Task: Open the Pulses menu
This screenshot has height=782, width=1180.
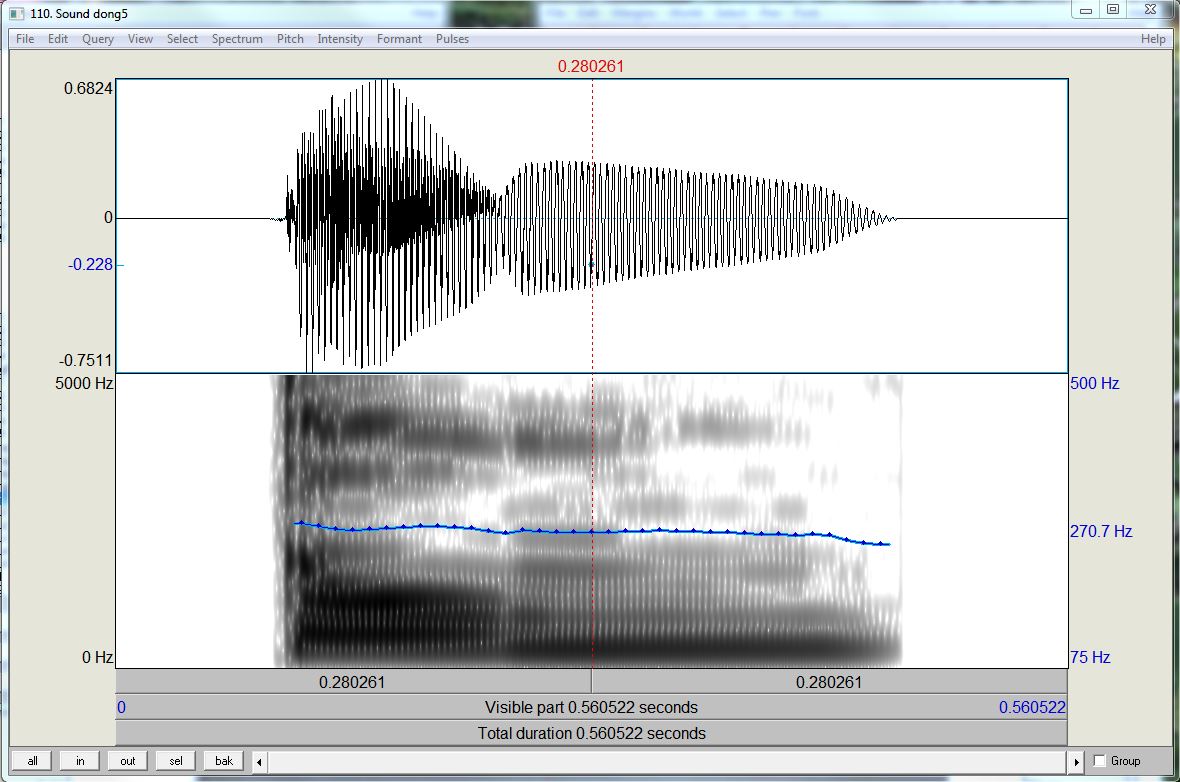Action: [452, 39]
